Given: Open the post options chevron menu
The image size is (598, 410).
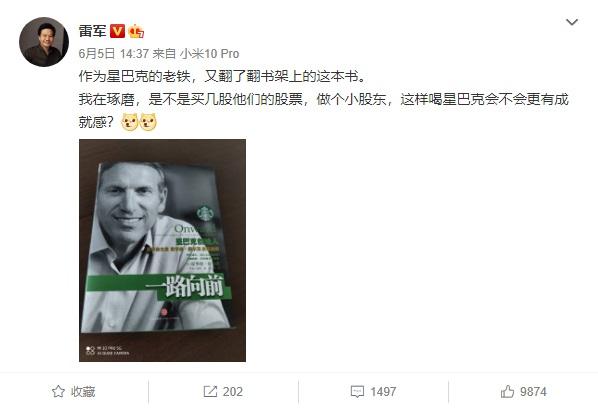Looking at the screenshot, I should (572, 22).
